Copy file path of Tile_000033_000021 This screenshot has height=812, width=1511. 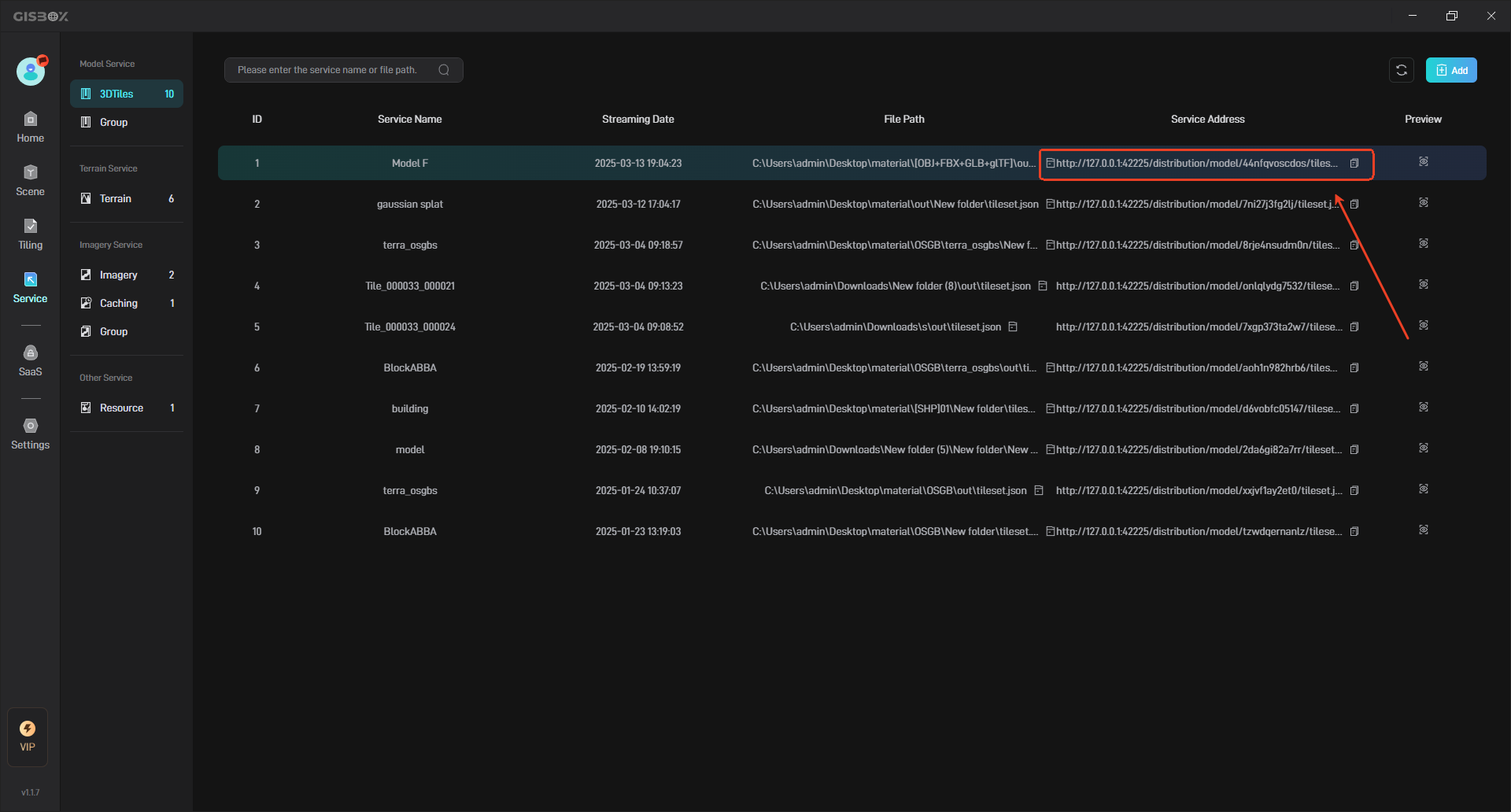(x=1043, y=286)
